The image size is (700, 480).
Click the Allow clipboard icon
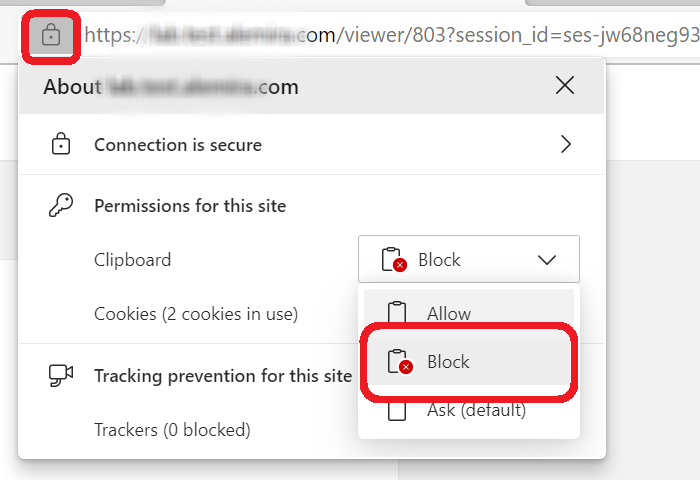pyautogui.click(x=399, y=313)
